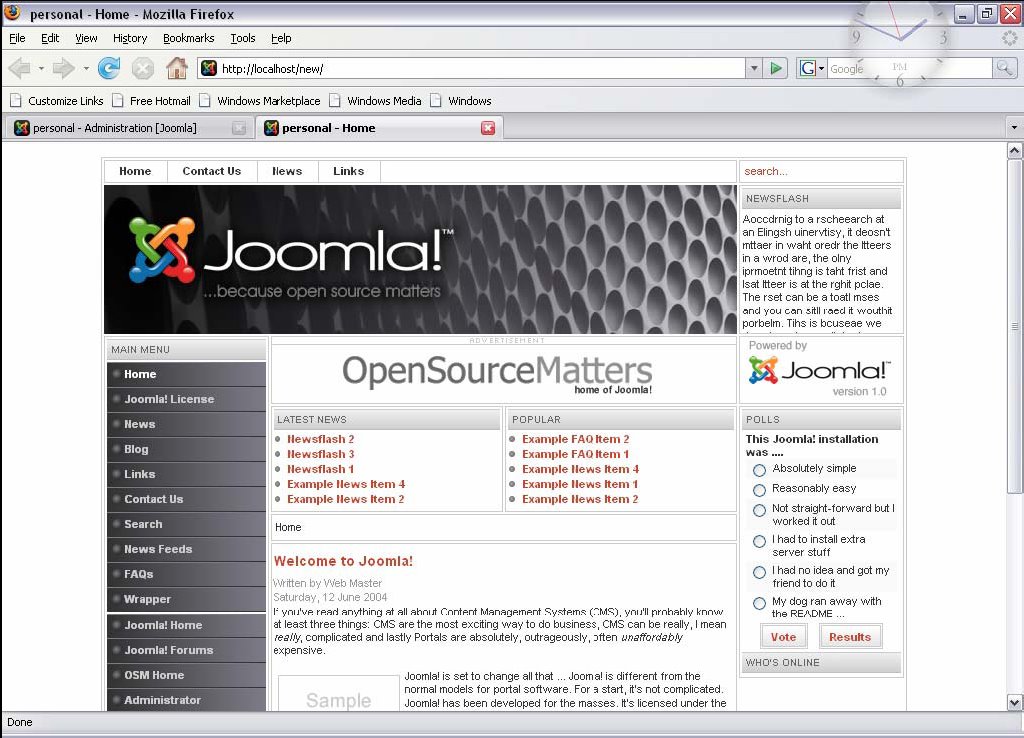Screen dimensions: 1024x738
Task: Open the Tools menu
Action: coord(242,38)
